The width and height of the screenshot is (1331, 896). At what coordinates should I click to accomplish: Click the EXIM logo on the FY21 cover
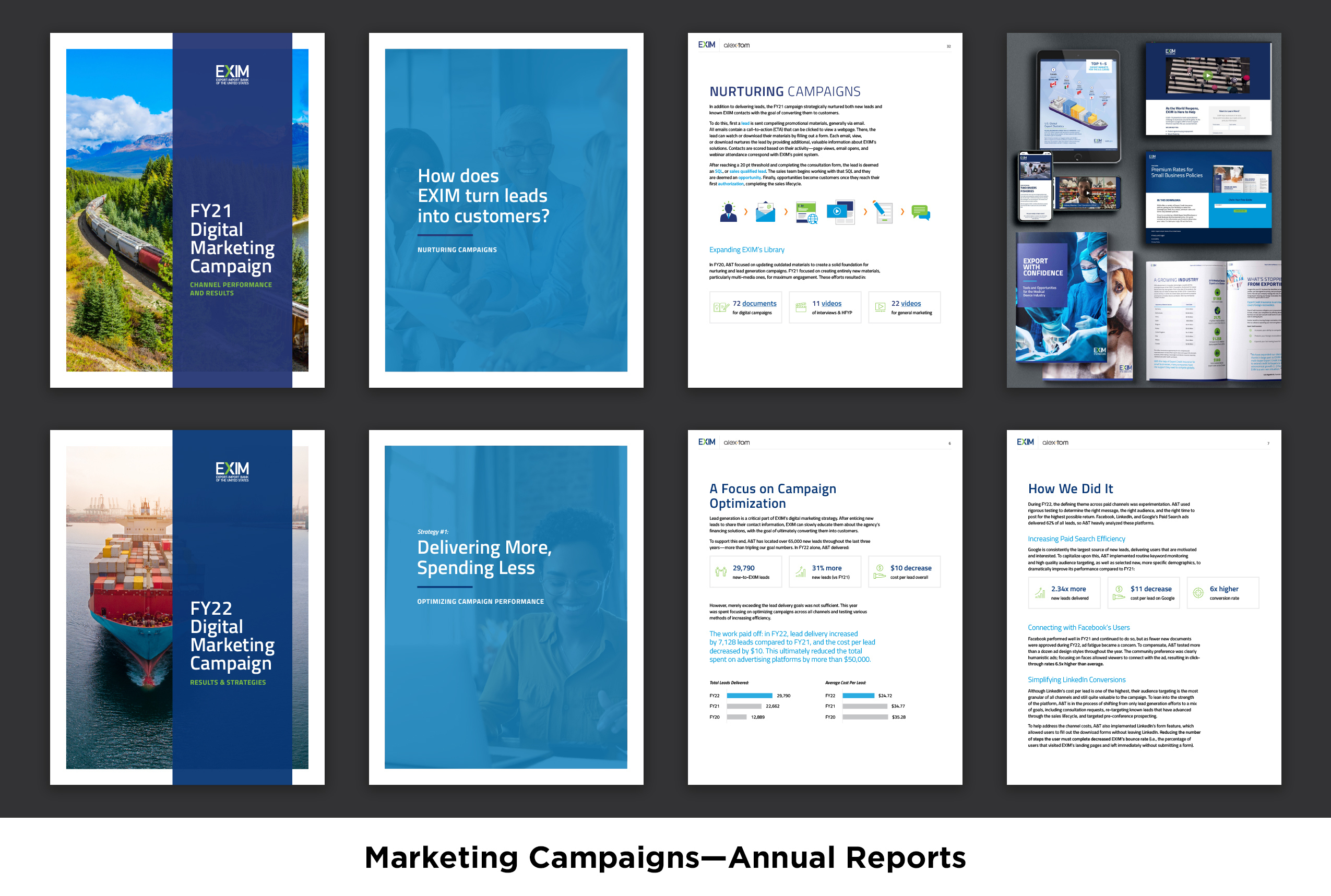coord(232,74)
